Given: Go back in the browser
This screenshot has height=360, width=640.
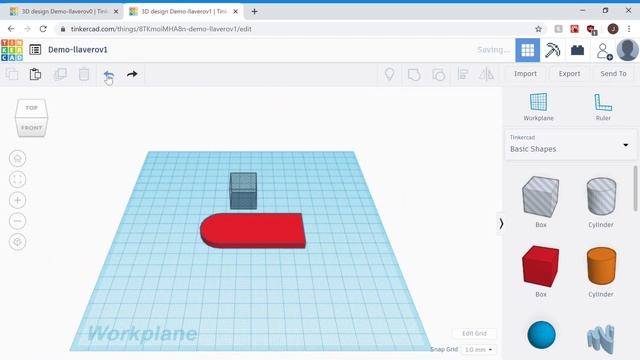Looking at the screenshot, I should coord(11,29).
